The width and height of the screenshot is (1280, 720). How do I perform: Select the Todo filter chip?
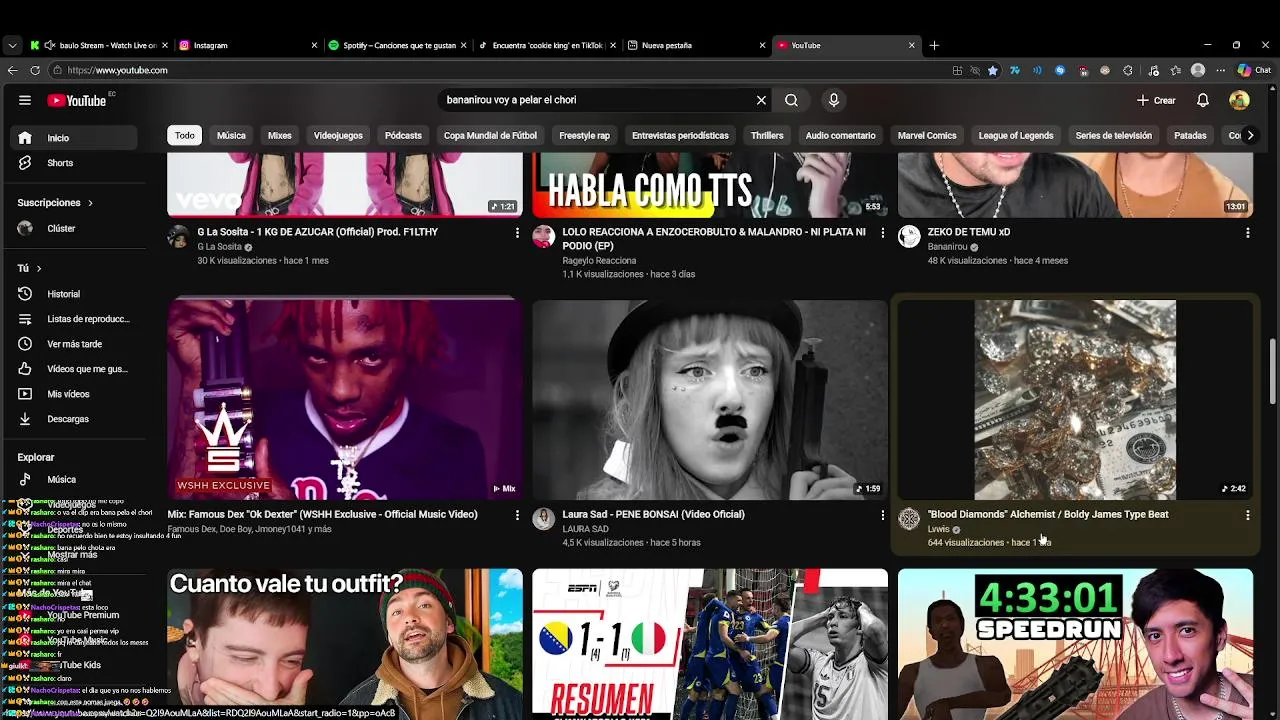[185, 136]
